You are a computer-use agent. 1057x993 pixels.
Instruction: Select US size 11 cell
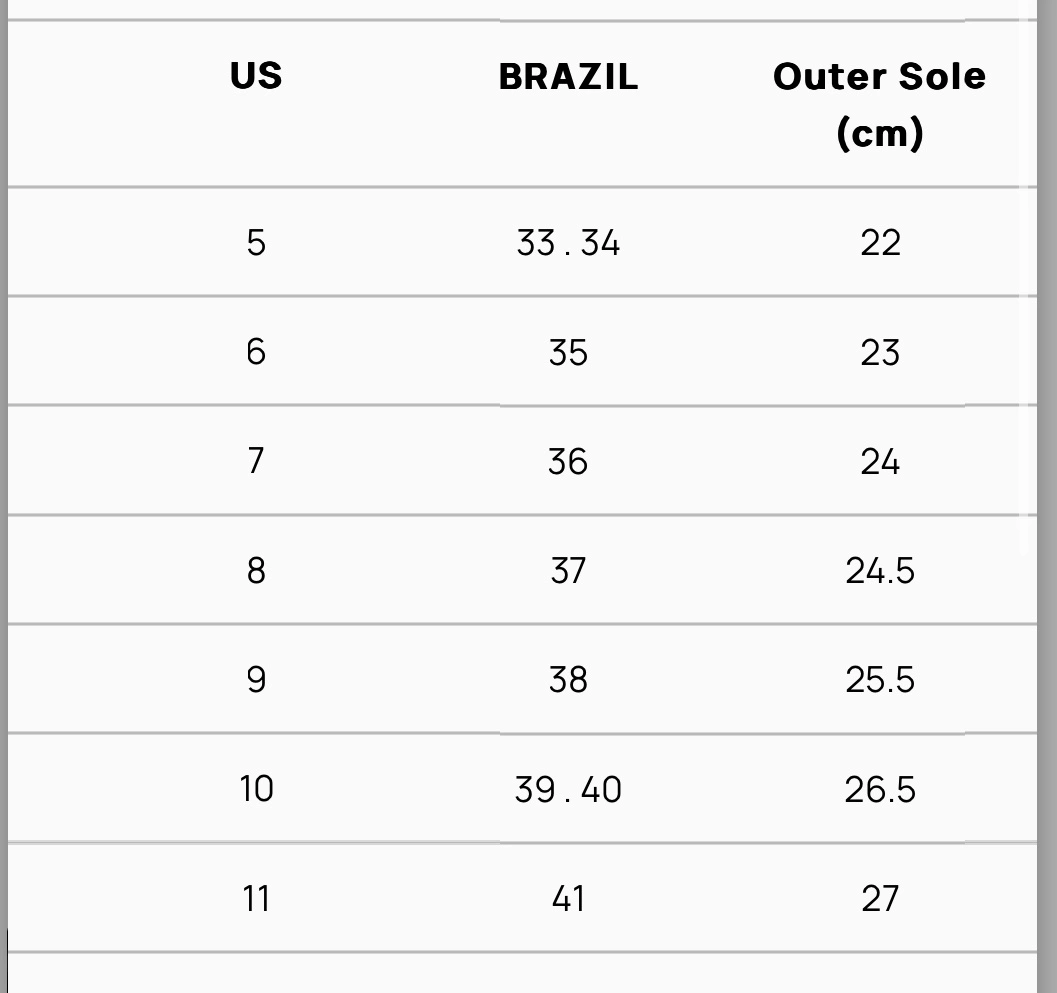256,898
